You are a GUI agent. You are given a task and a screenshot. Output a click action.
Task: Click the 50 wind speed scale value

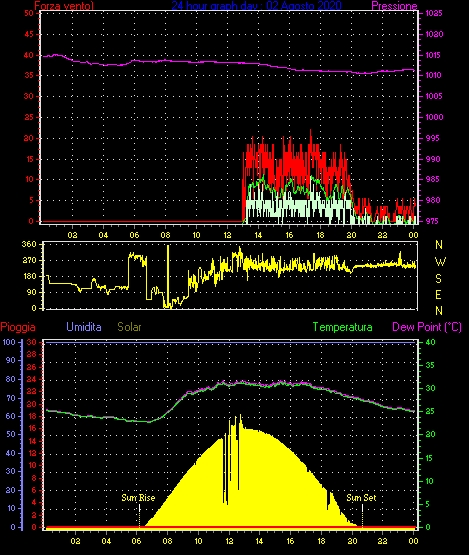point(29,13)
